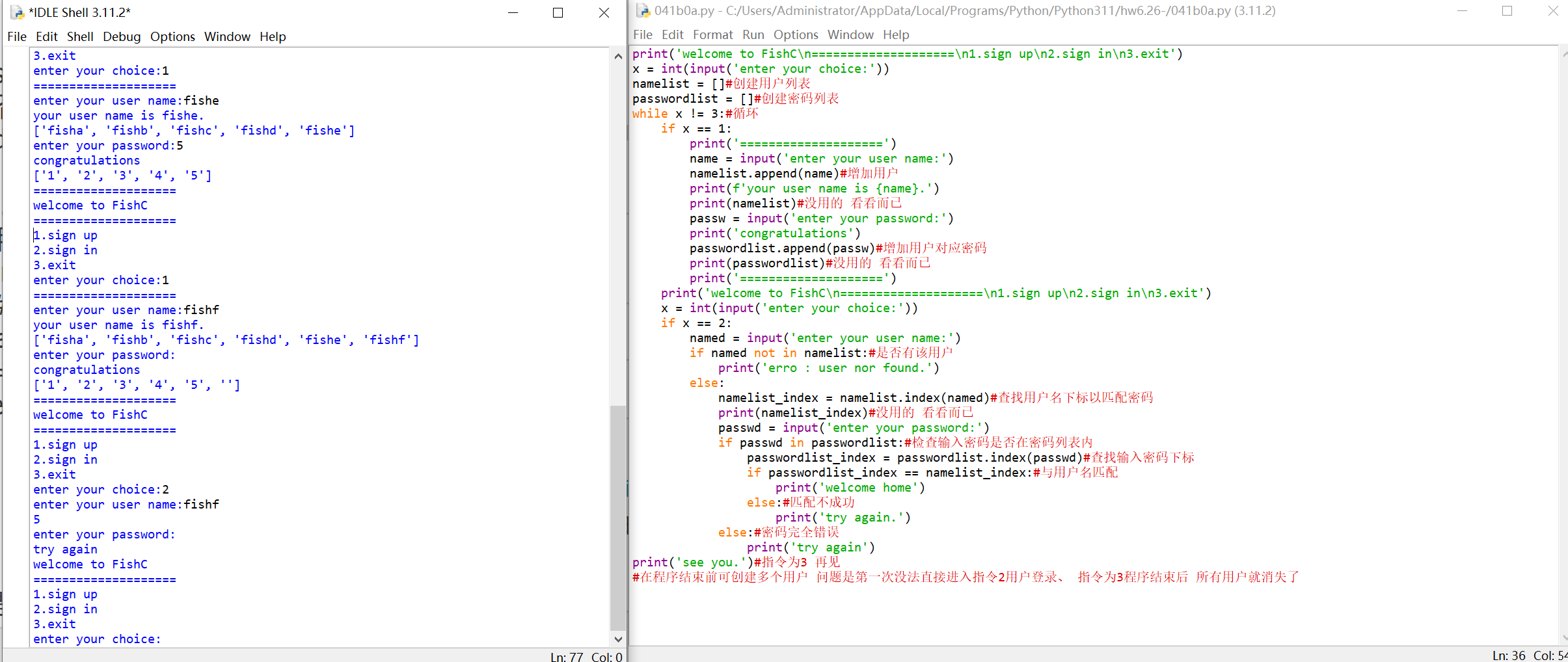Click 'your user name is fishf.' shell line
Image resolution: width=1568 pixels, height=662 pixels.
[x=118, y=325]
